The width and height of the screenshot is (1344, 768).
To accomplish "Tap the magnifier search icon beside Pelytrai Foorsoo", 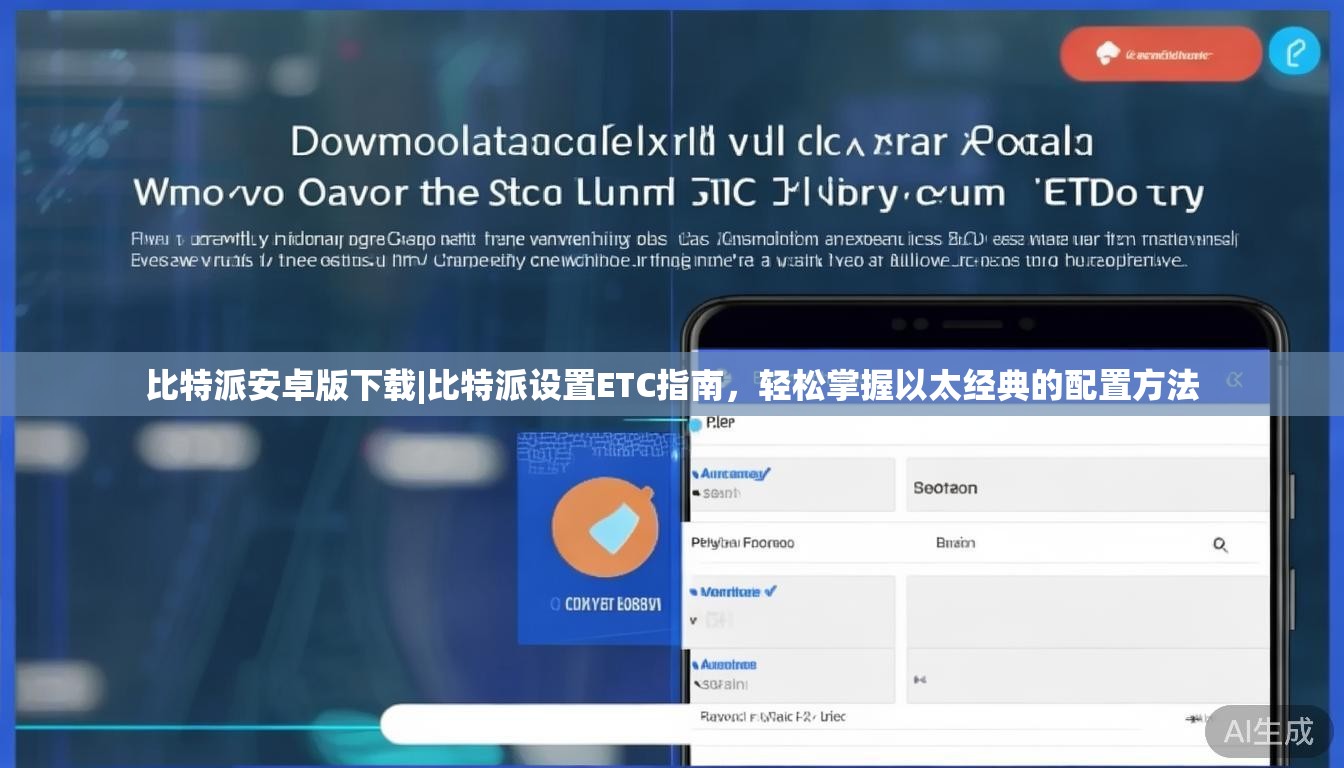I will point(1220,546).
